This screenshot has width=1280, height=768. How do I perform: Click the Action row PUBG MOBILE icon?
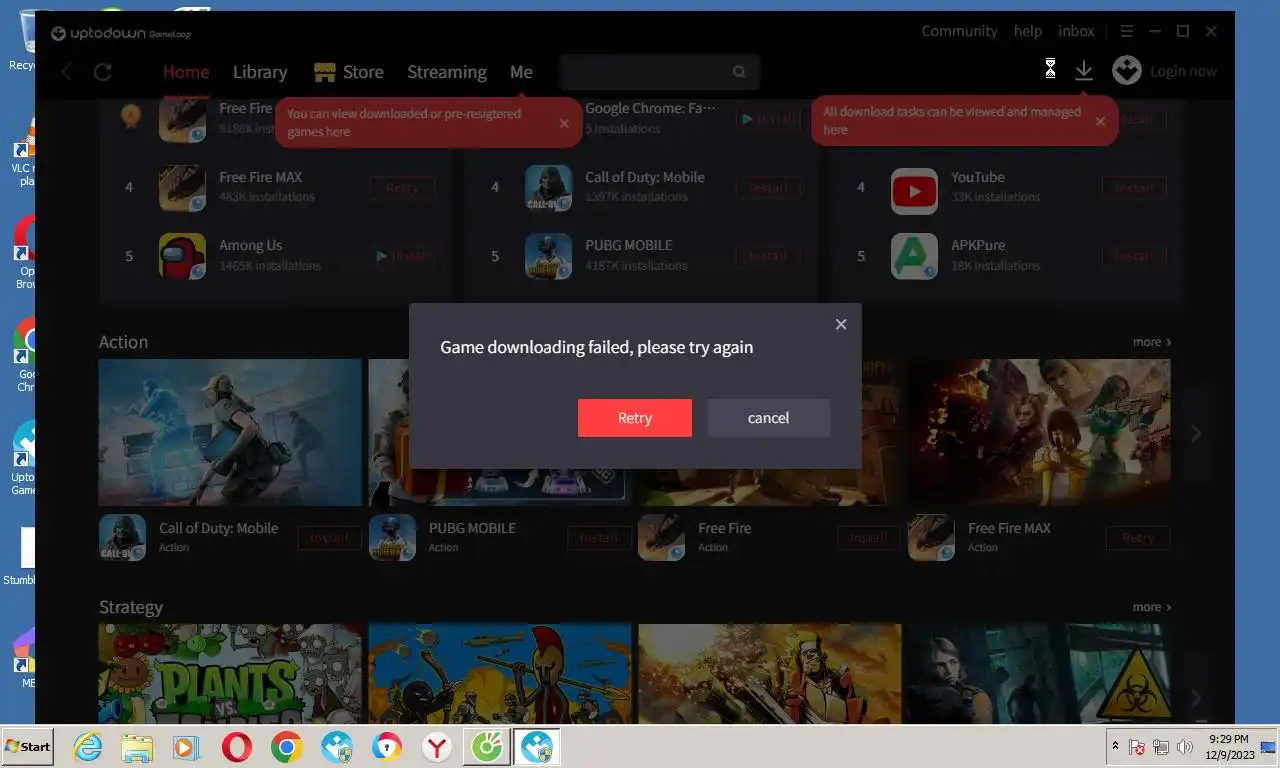pos(392,538)
